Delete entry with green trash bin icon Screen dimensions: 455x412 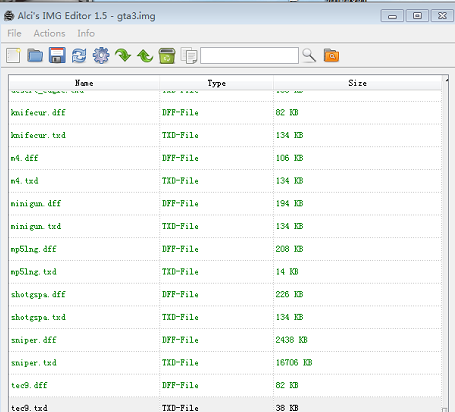point(167,56)
